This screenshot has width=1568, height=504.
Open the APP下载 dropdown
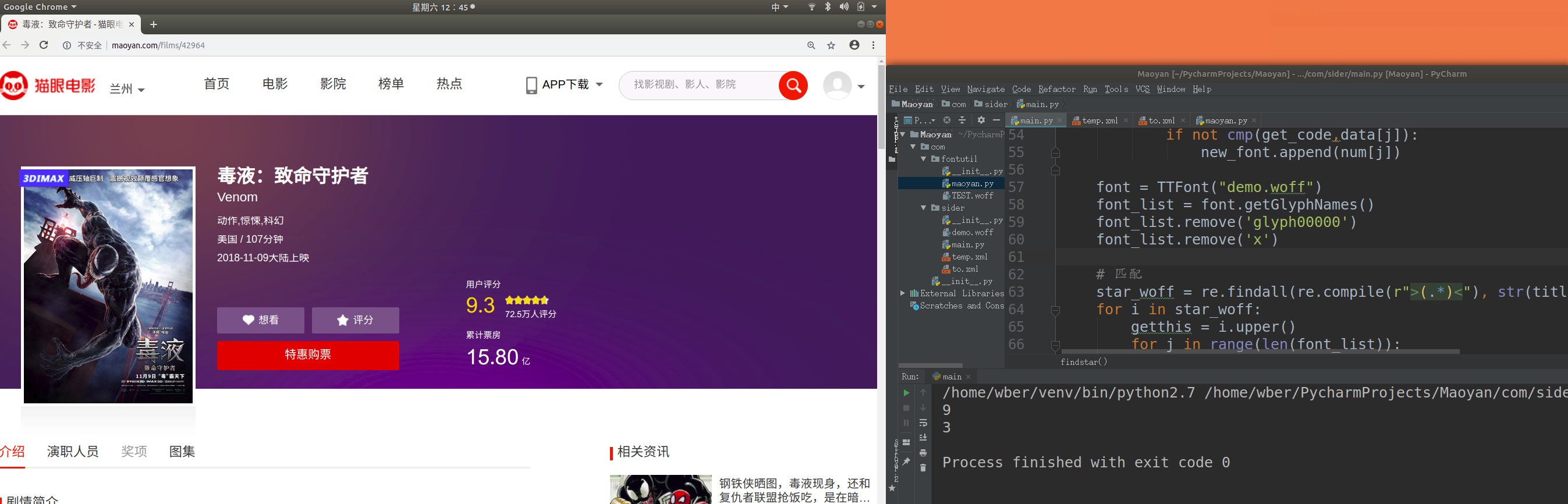click(x=564, y=84)
